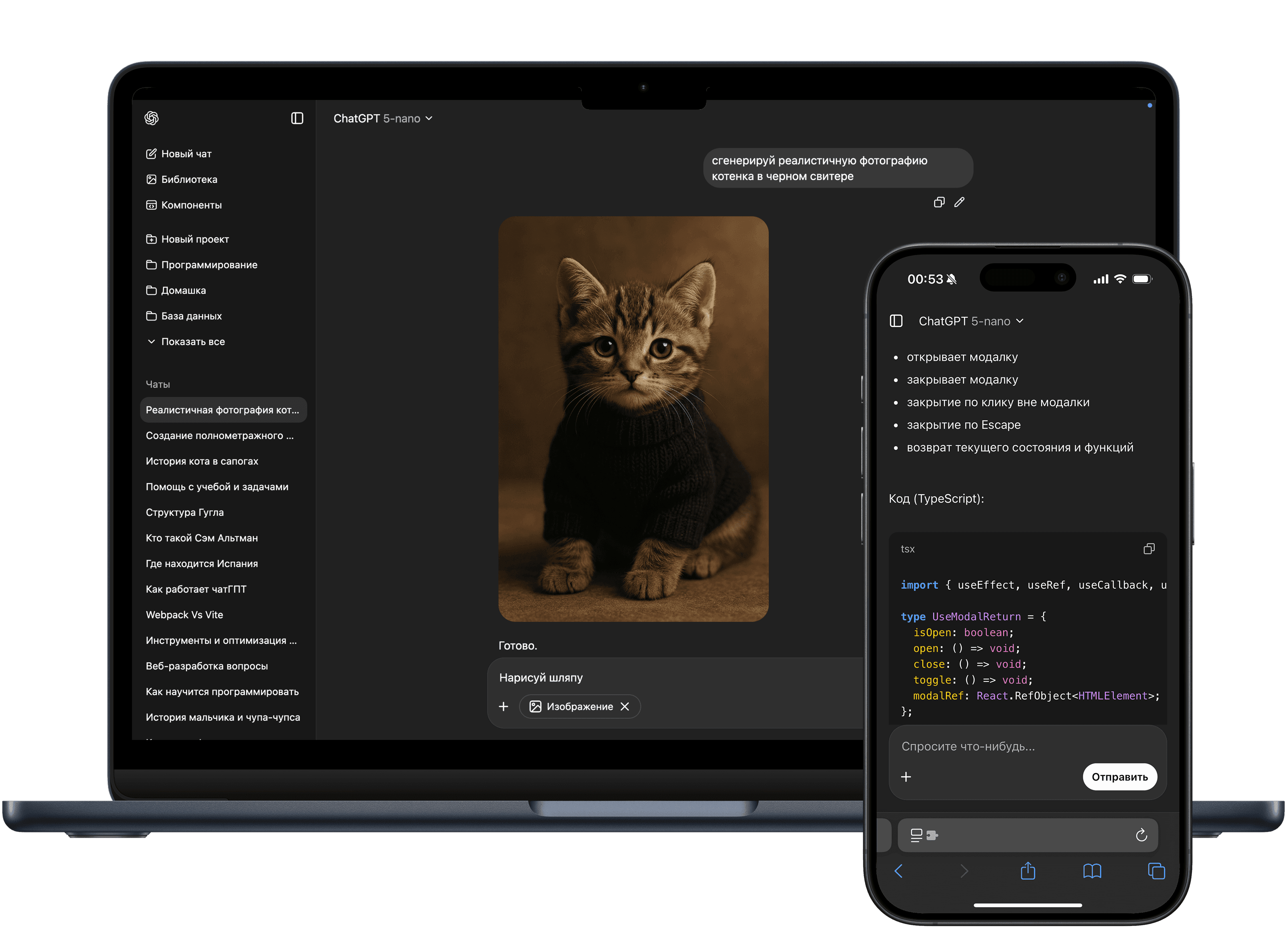Open the ChatGPT 5-nano model dropdown on the phone

coord(970,321)
